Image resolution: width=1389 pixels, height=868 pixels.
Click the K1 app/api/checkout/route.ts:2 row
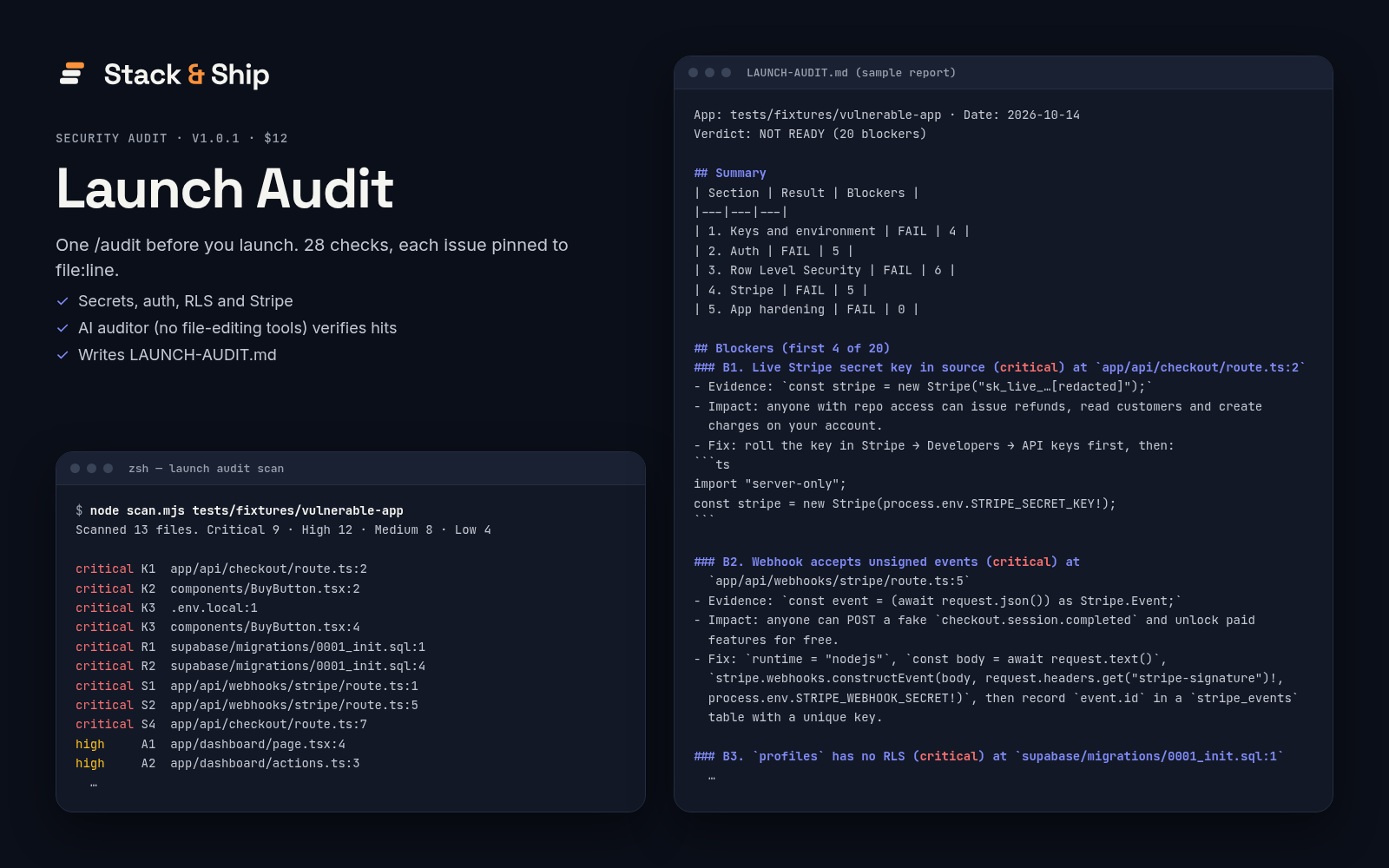point(221,569)
